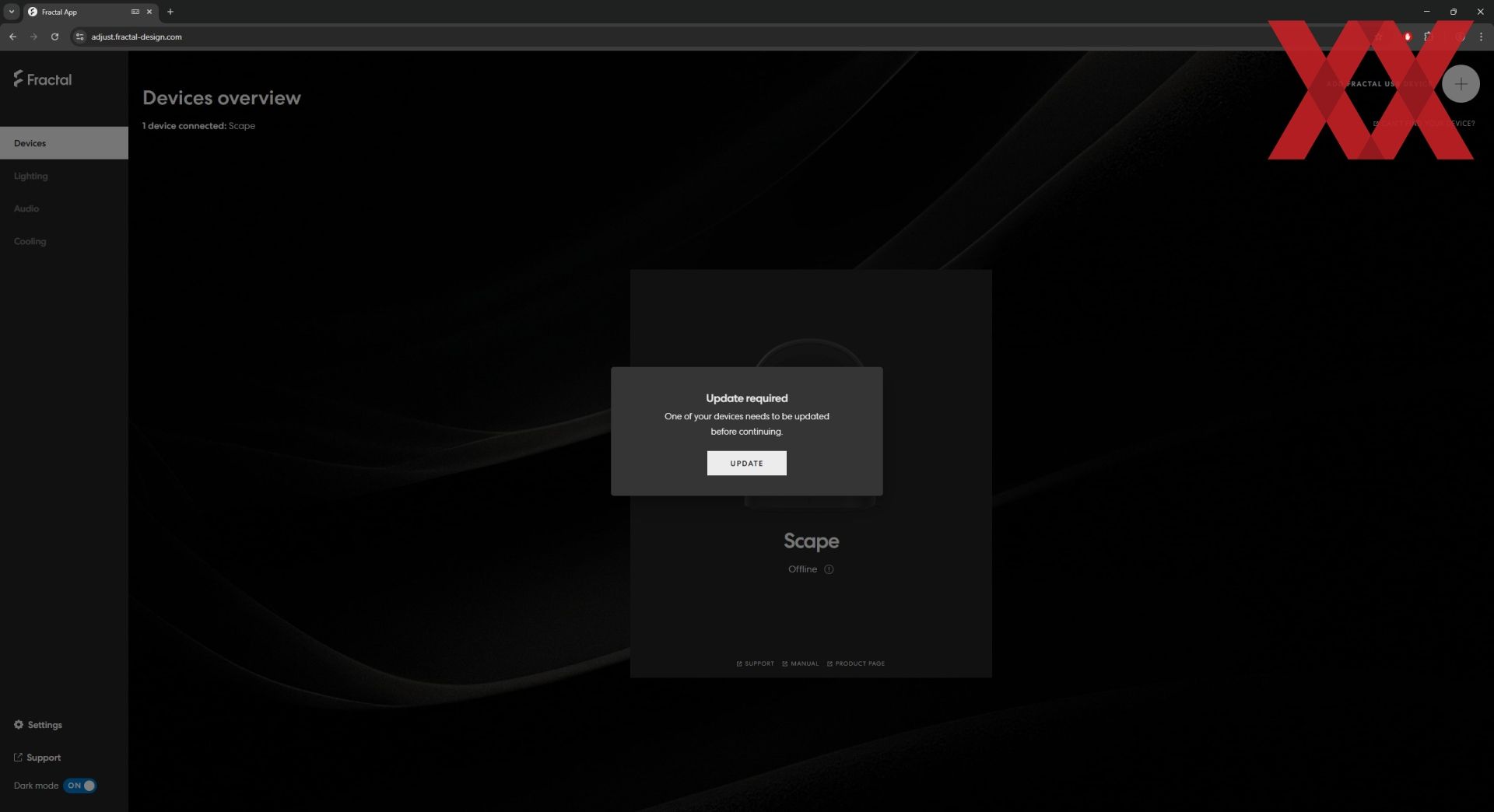Click the add device plus button

click(x=1461, y=84)
